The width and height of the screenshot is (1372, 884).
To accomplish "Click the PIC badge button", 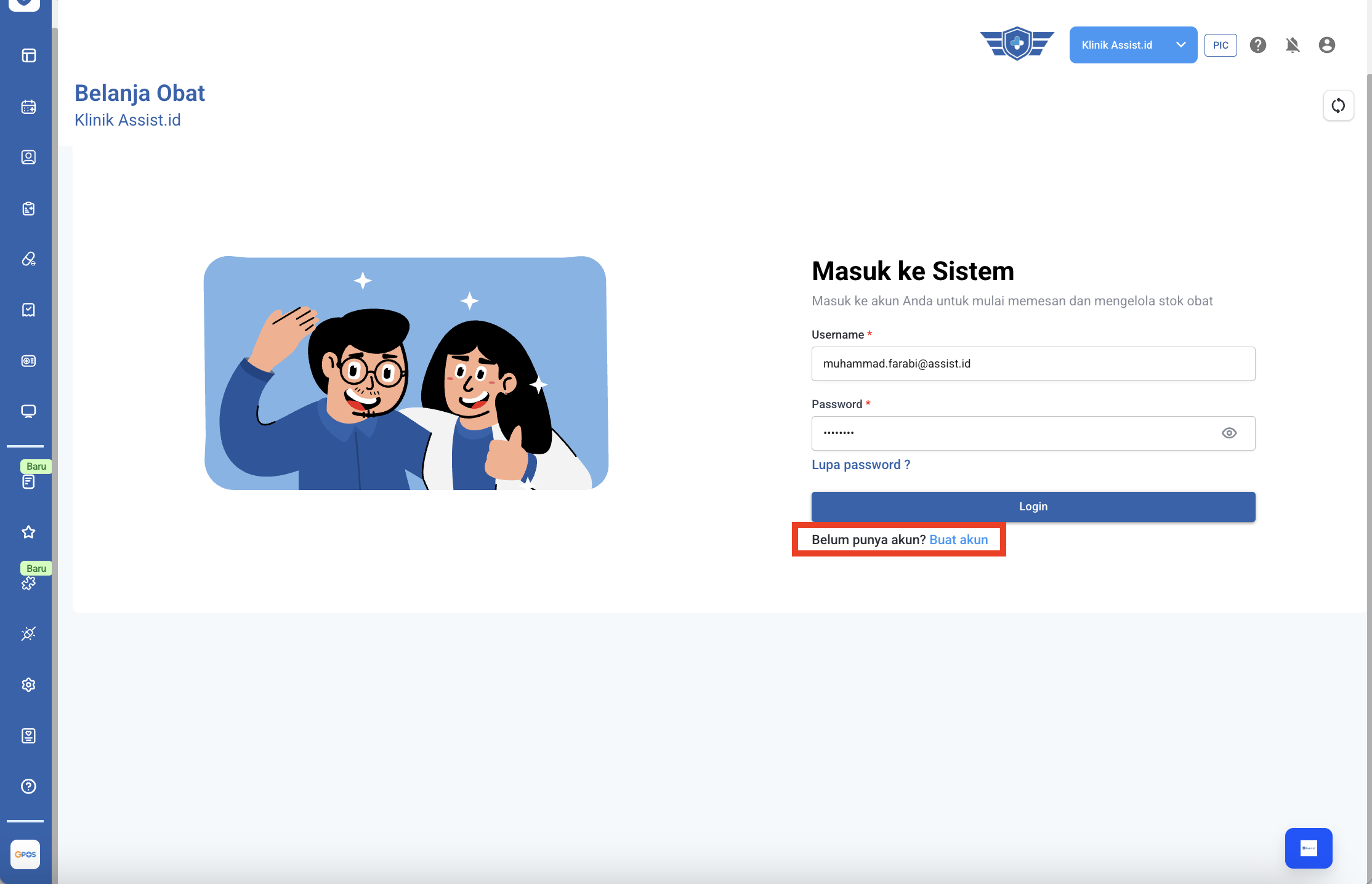I will click(x=1221, y=45).
